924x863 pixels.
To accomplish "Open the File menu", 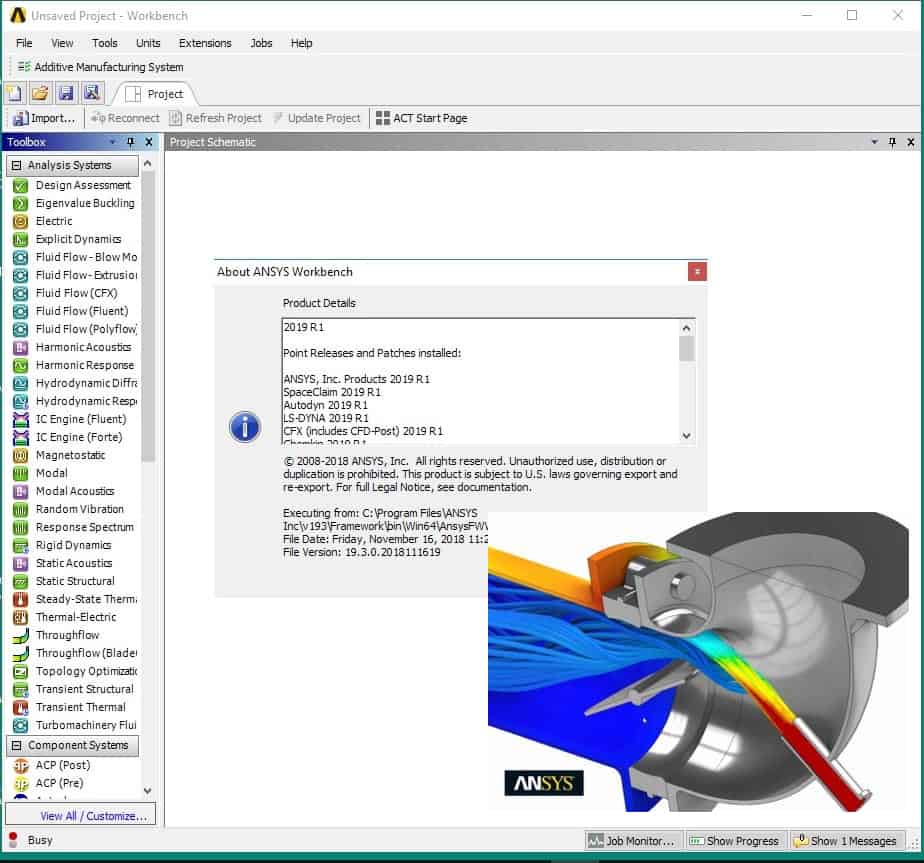I will 24,43.
